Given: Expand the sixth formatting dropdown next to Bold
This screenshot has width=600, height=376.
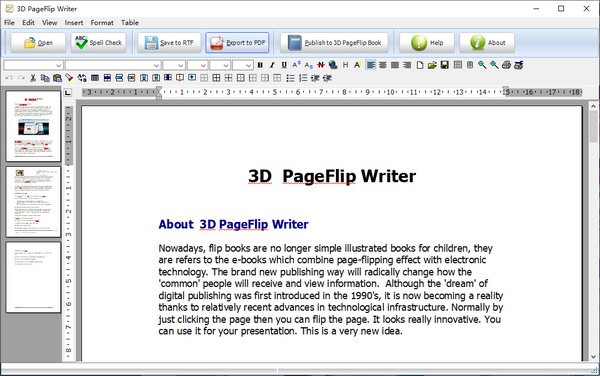Looking at the screenshot, I should [x=249, y=65].
